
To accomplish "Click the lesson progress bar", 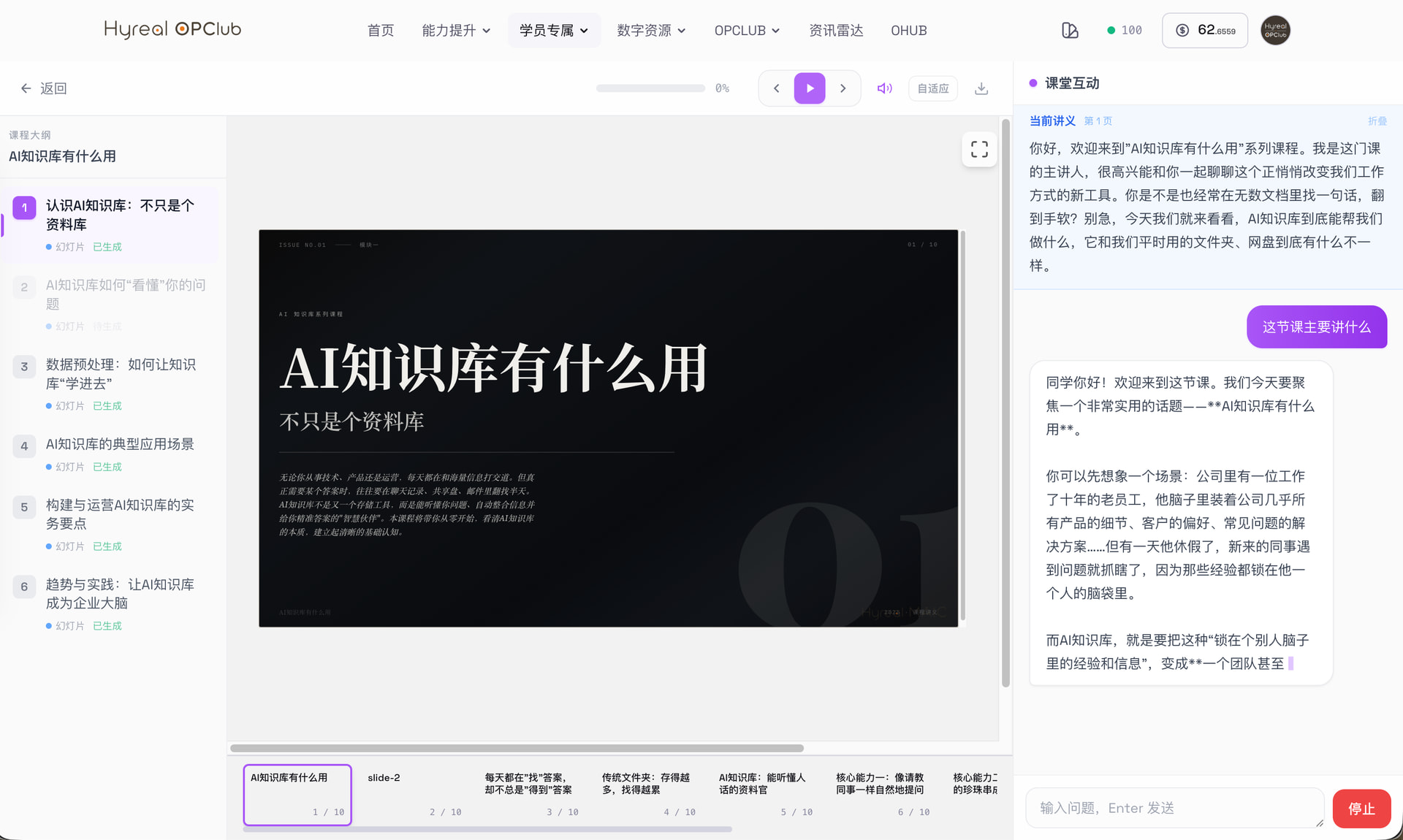I will [x=650, y=88].
